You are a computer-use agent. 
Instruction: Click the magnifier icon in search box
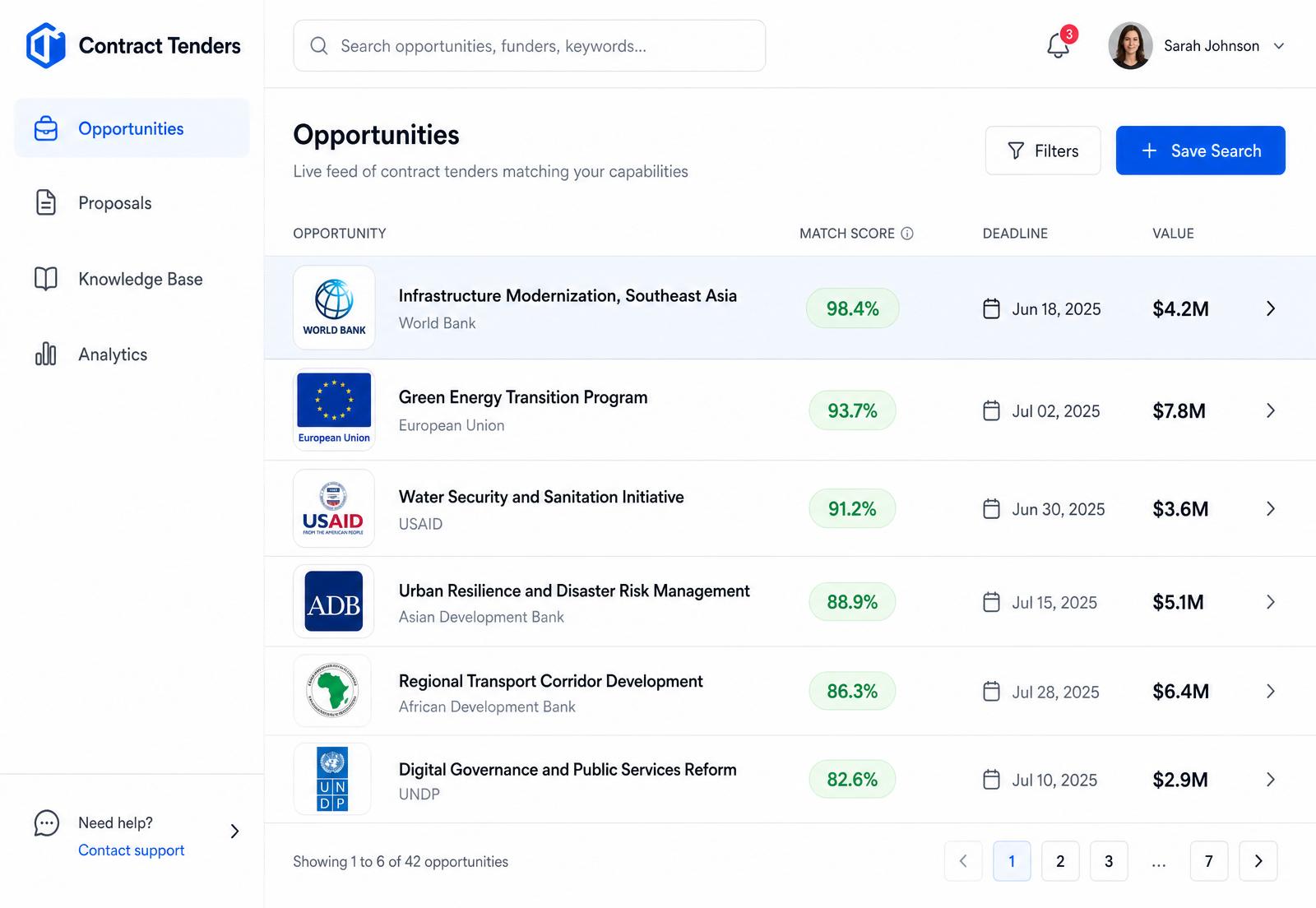pos(319,46)
